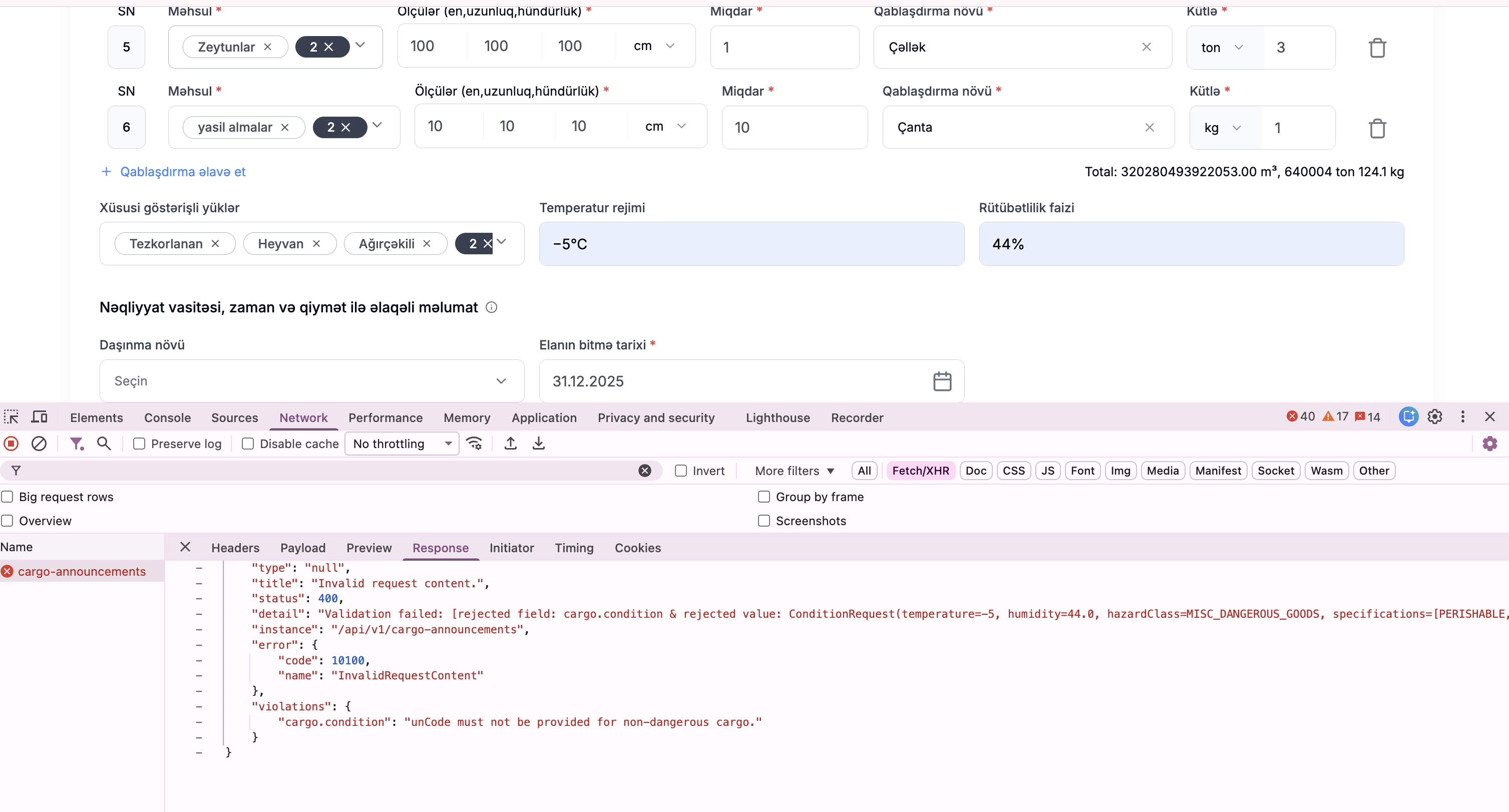
Task: Import HAR file with upload icon
Action: 510,444
